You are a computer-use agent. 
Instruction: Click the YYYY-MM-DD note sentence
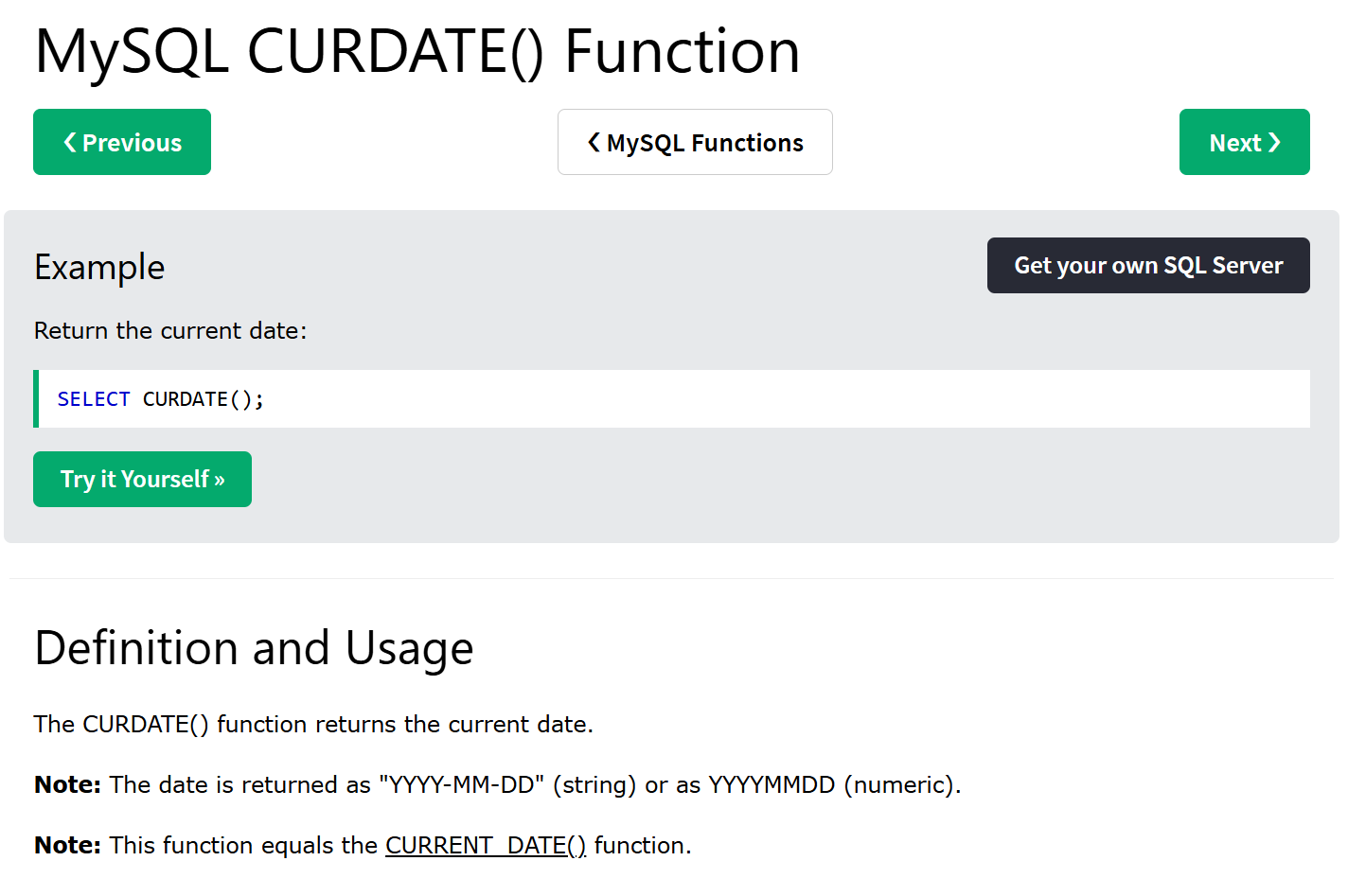[x=498, y=784]
